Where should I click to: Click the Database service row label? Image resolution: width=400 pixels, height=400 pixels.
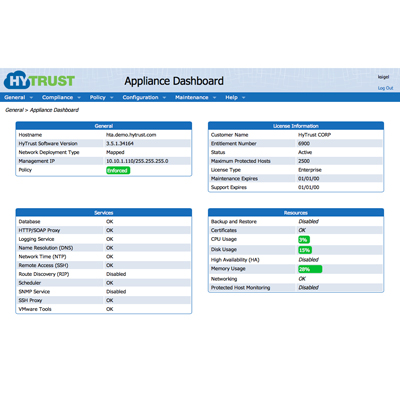coord(29,221)
